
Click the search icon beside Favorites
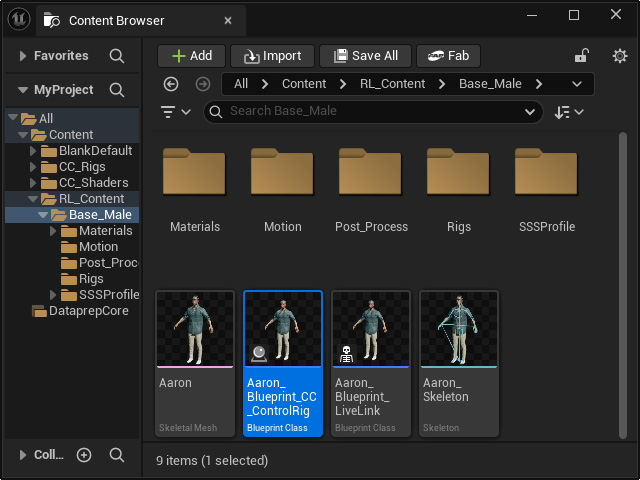pos(117,56)
